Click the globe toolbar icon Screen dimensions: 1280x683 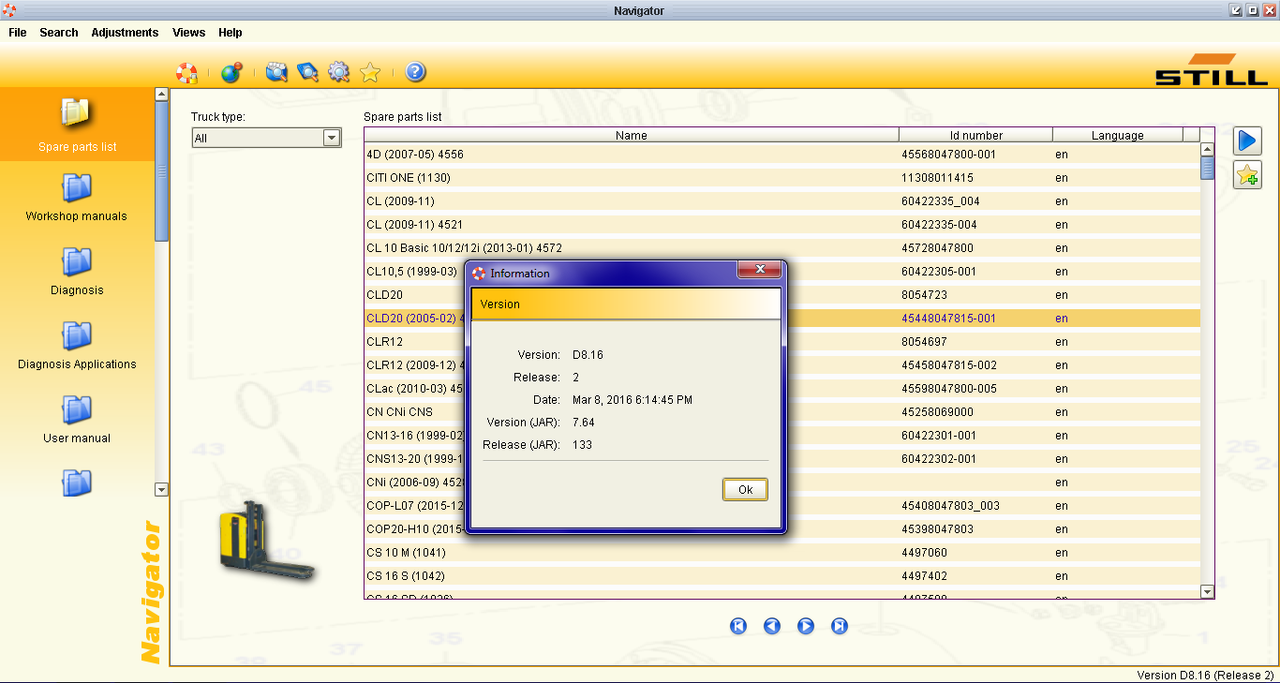(x=231, y=72)
